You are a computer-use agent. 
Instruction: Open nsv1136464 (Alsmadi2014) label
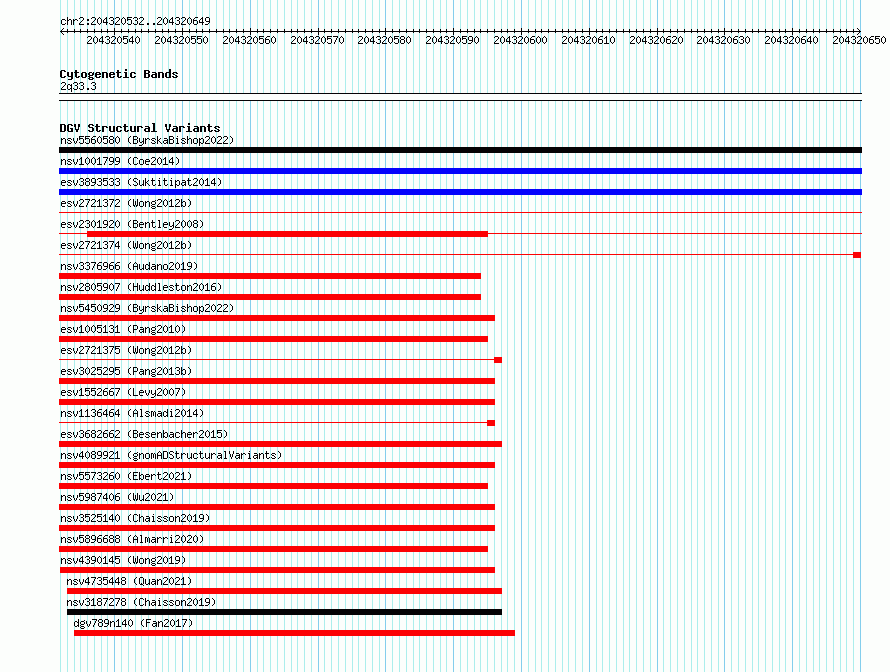(x=132, y=413)
